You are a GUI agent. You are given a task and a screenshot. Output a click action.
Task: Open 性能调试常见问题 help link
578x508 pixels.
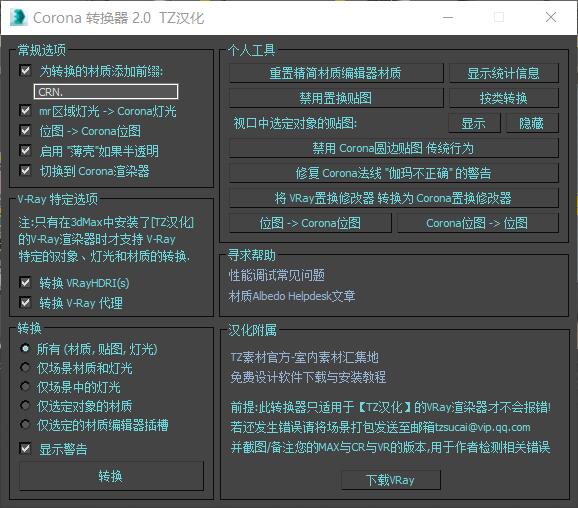(x=277, y=275)
